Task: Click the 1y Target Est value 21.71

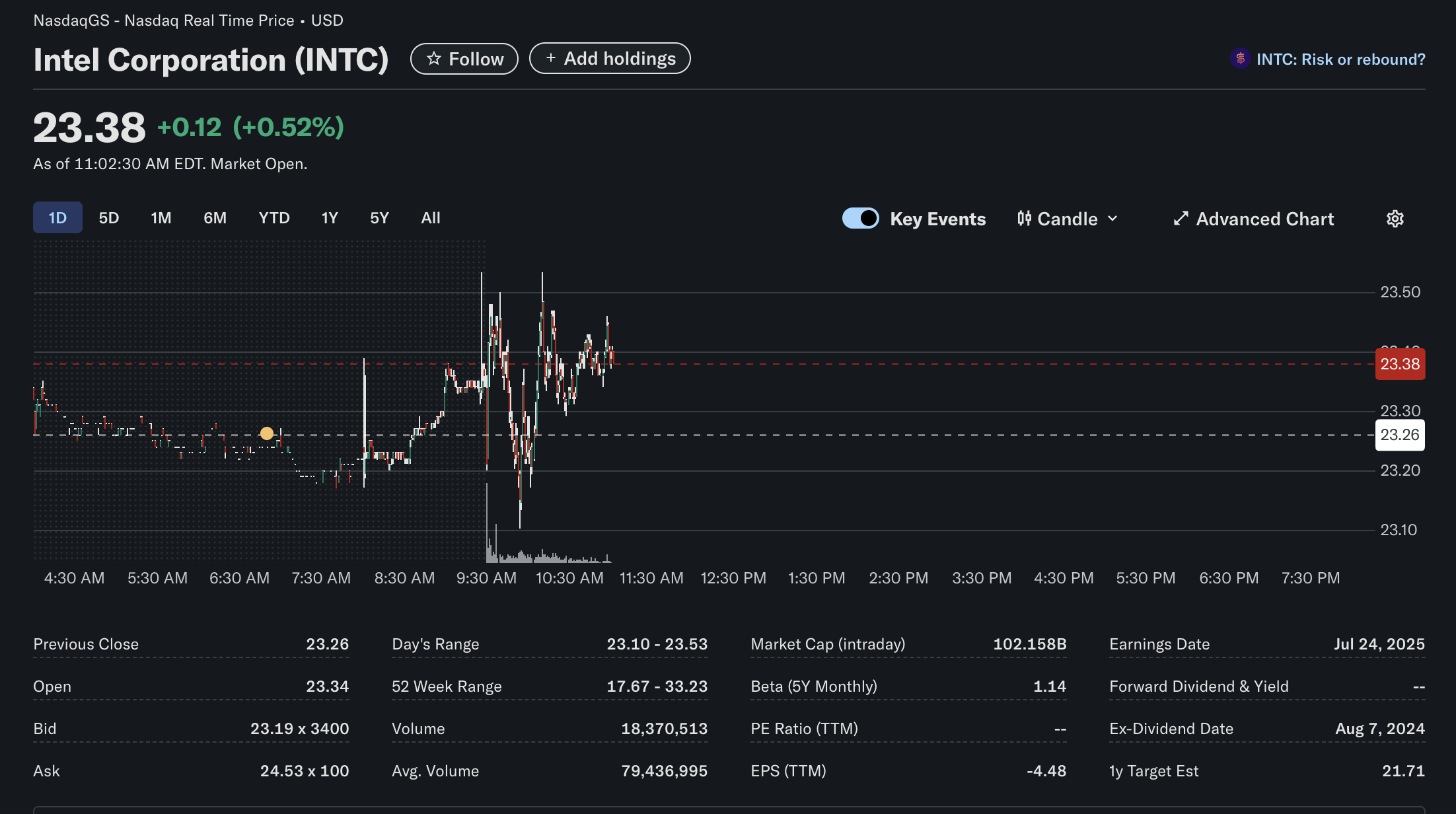Action: (x=1403, y=771)
